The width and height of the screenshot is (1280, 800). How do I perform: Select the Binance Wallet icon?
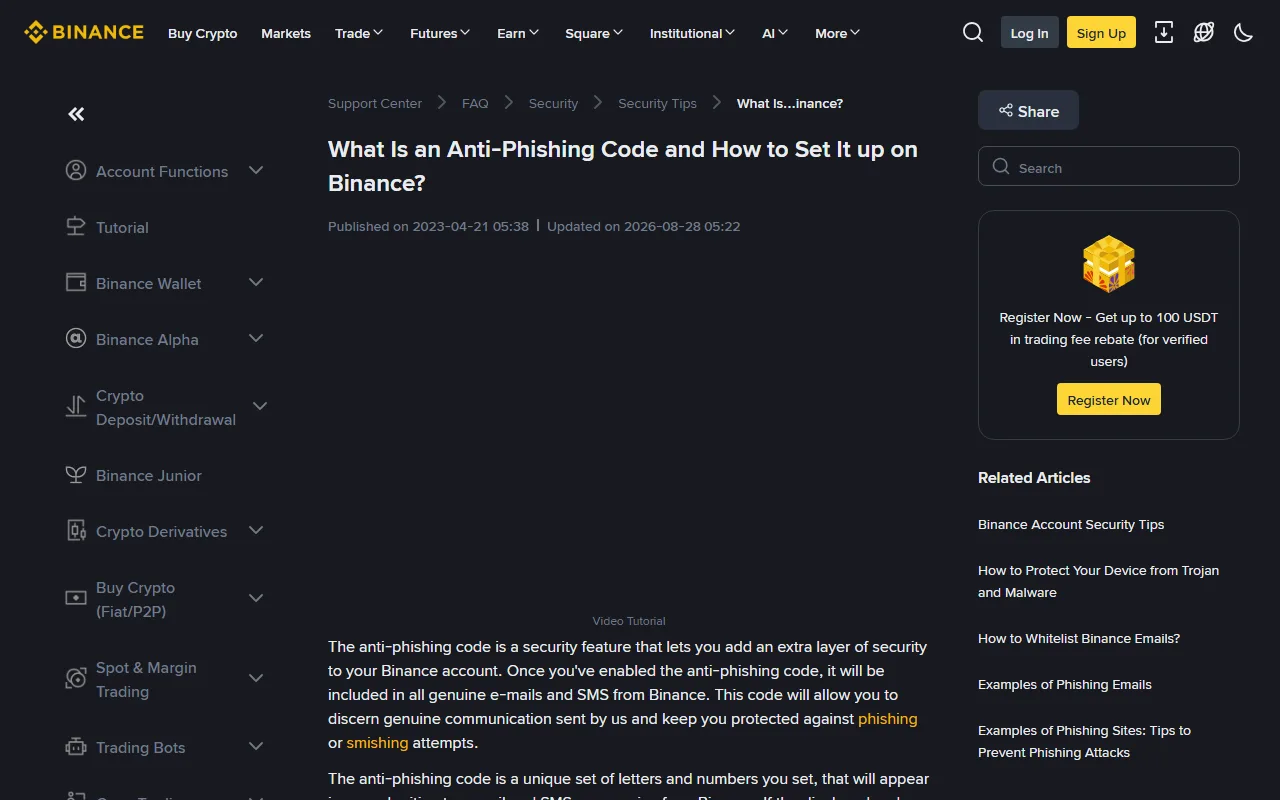76,283
